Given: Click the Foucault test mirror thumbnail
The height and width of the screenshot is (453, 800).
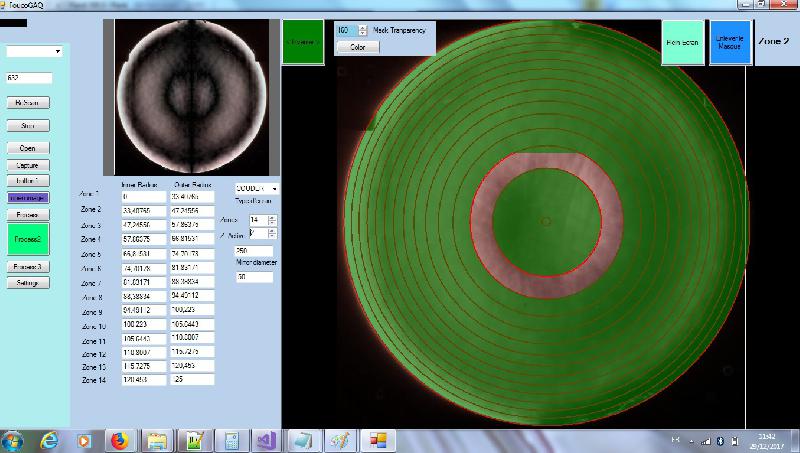Looking at the screenshot, I should 192,97.
